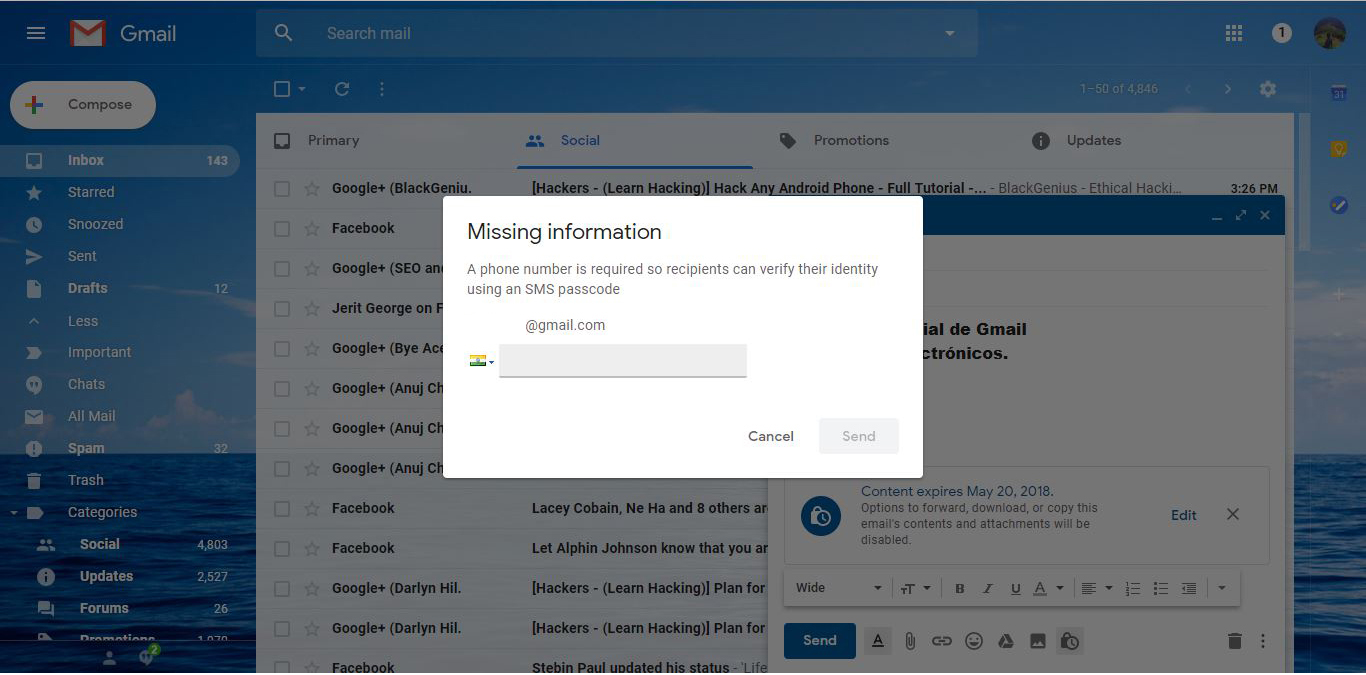Open Keep in the side panel

(x=1338, y=149)
